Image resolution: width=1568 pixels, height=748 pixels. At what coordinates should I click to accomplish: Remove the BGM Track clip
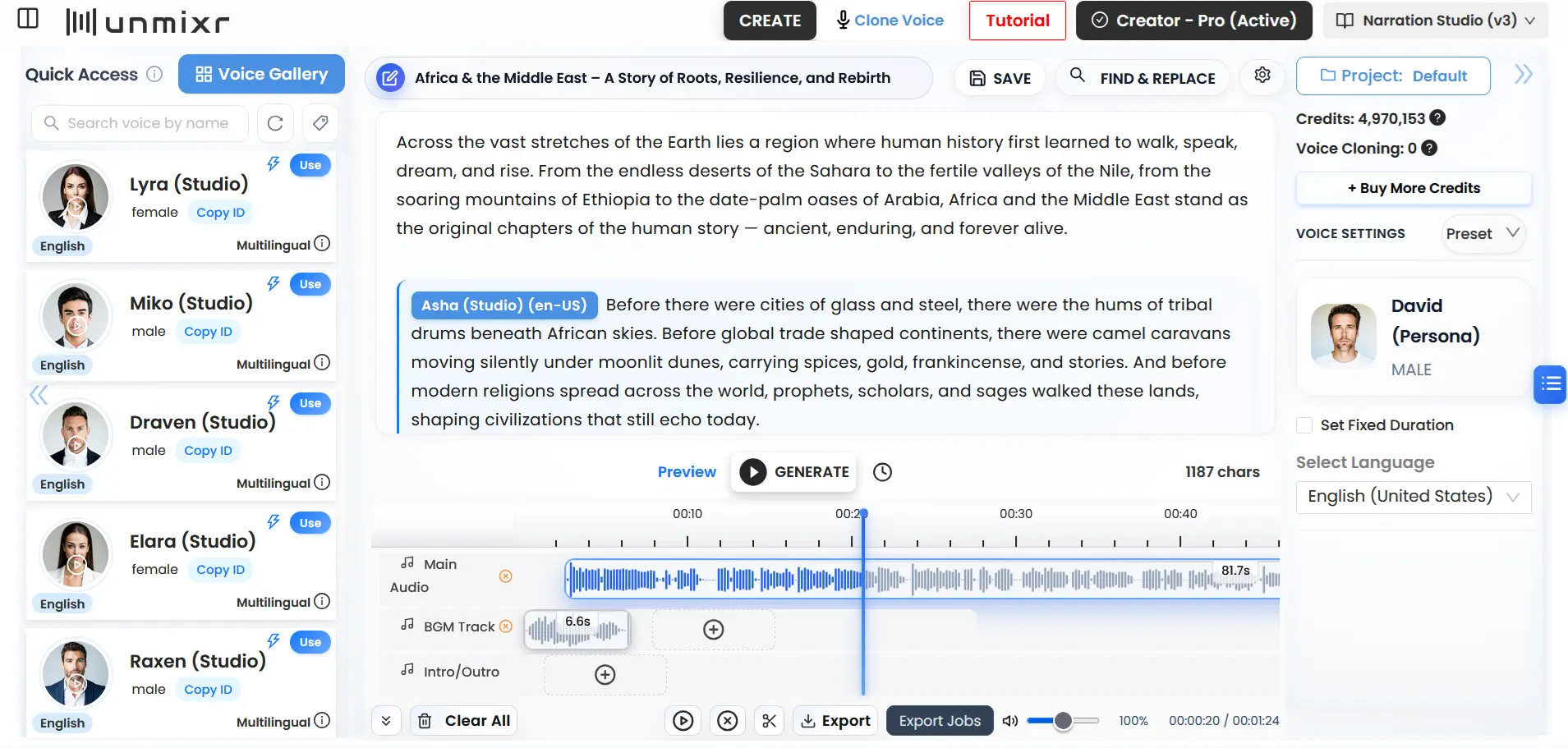click(x=507, y=626)
